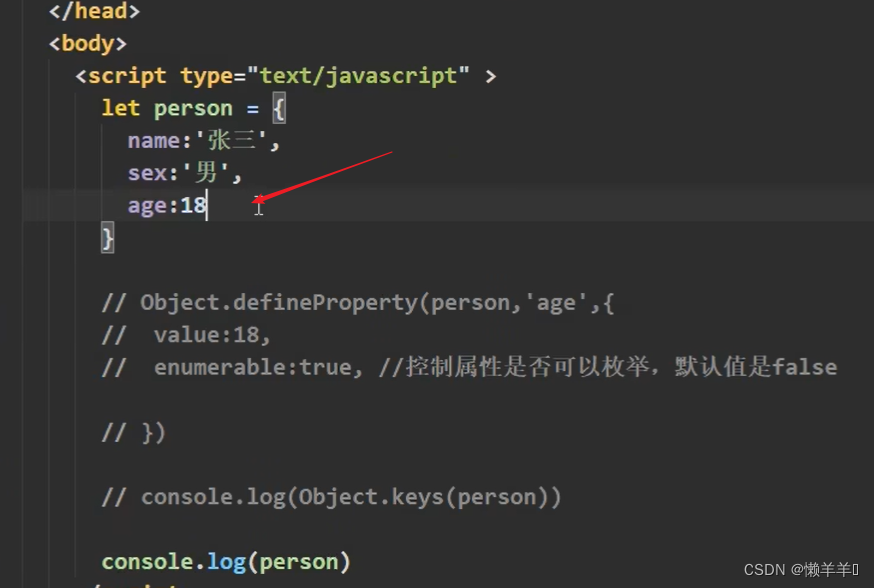Viewport: 874px width, 588px height.
Task: Click the age:18 property line
Action: [167, 206]
